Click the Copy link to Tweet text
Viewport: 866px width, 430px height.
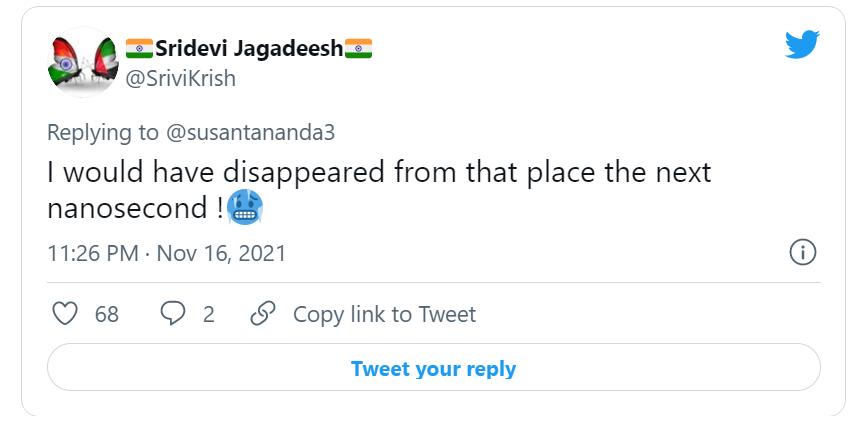point(384,314)
